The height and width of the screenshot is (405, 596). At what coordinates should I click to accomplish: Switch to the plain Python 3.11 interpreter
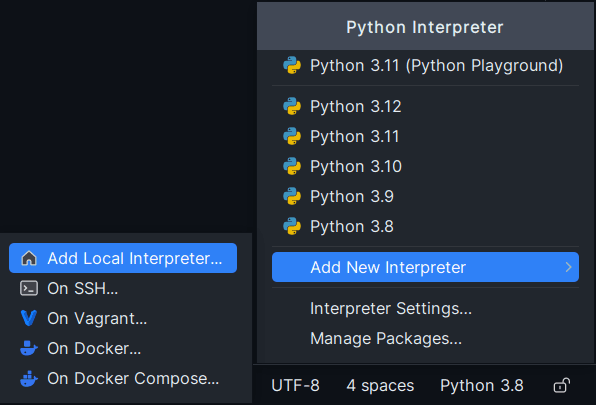pyautogui.click(x=425, y=136)
